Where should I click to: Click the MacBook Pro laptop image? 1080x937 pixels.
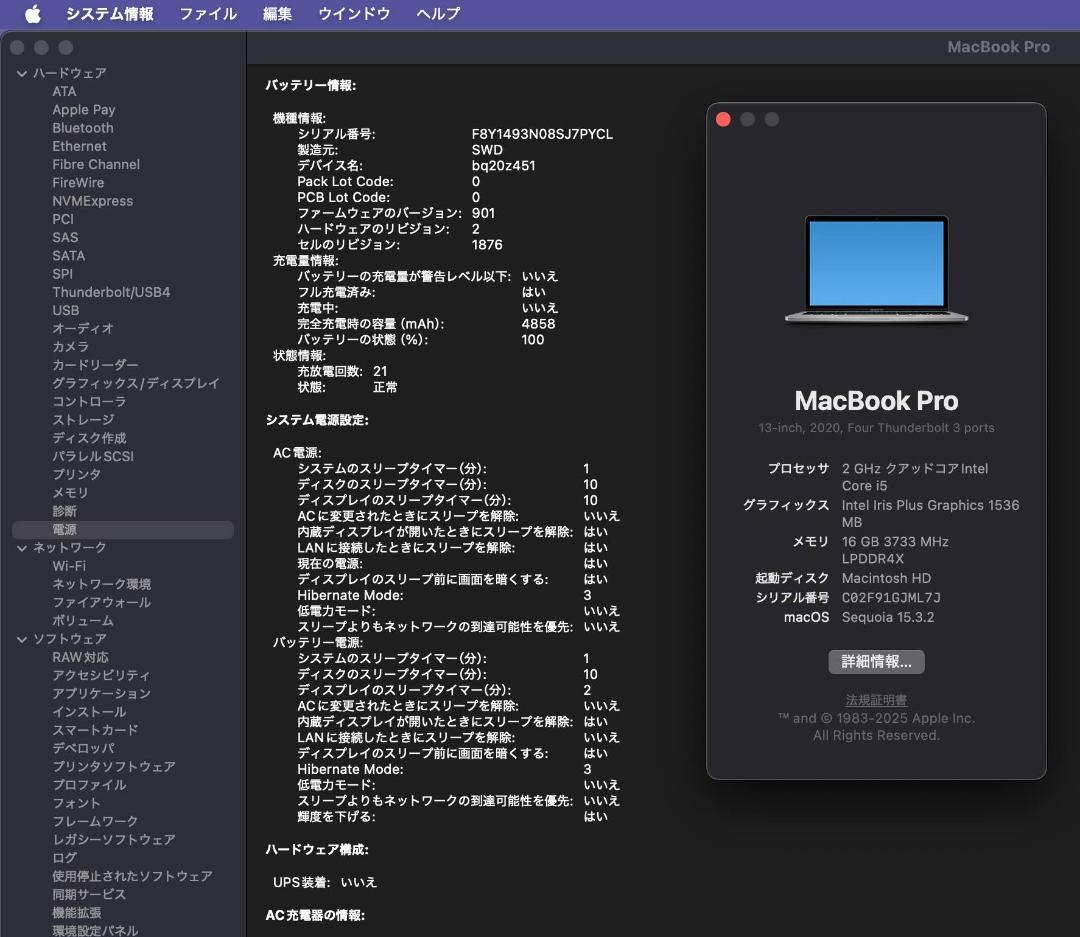[x=877, y=270]
